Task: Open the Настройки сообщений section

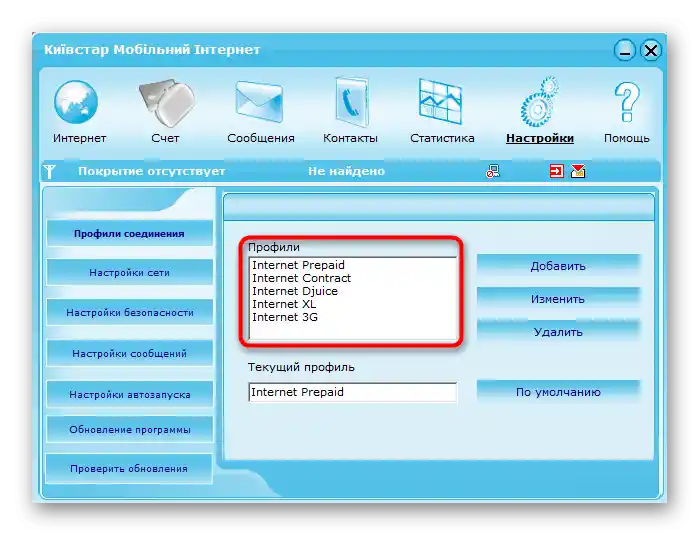Action: [129, 354]
